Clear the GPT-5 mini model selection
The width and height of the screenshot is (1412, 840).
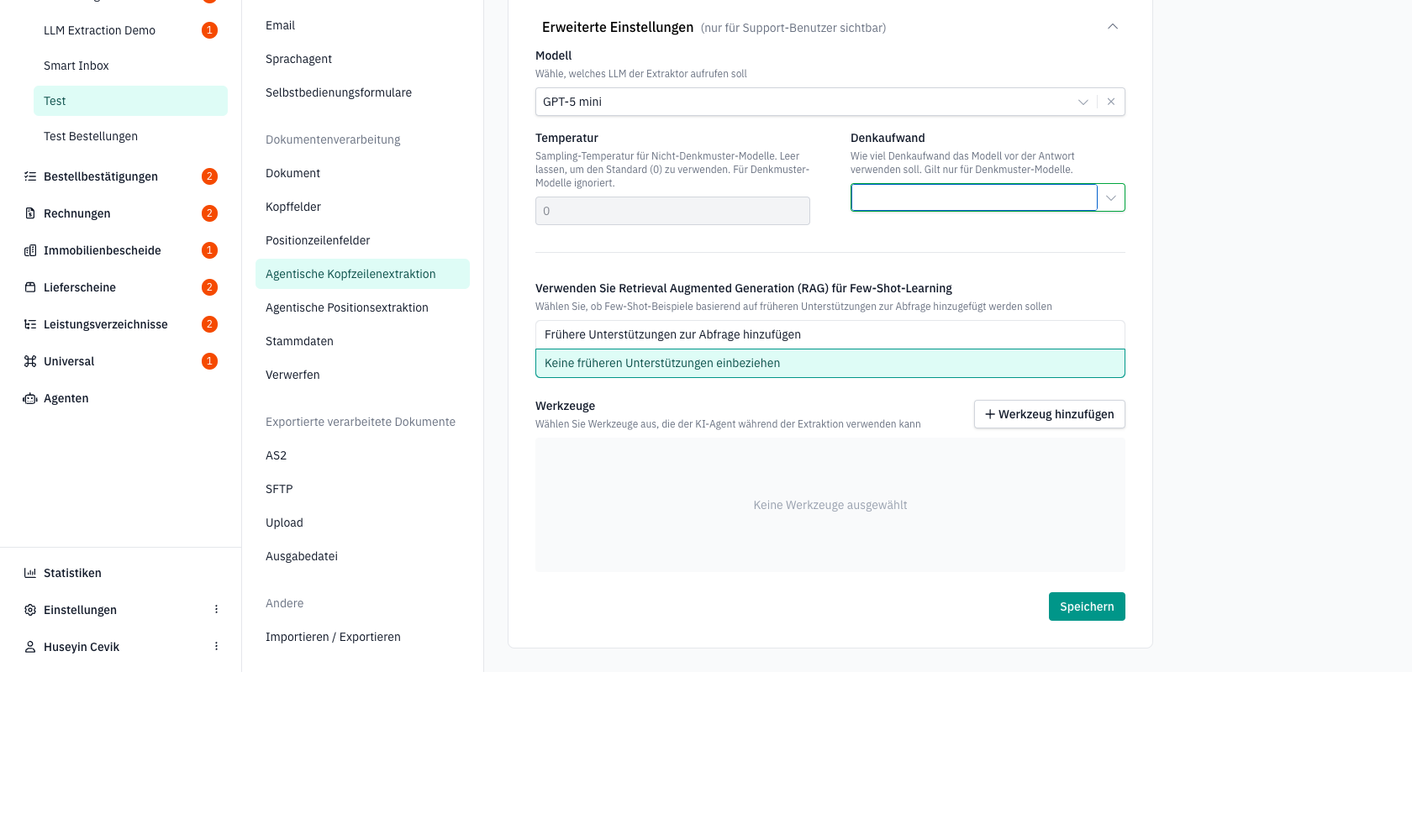[x=1111, y=102]
